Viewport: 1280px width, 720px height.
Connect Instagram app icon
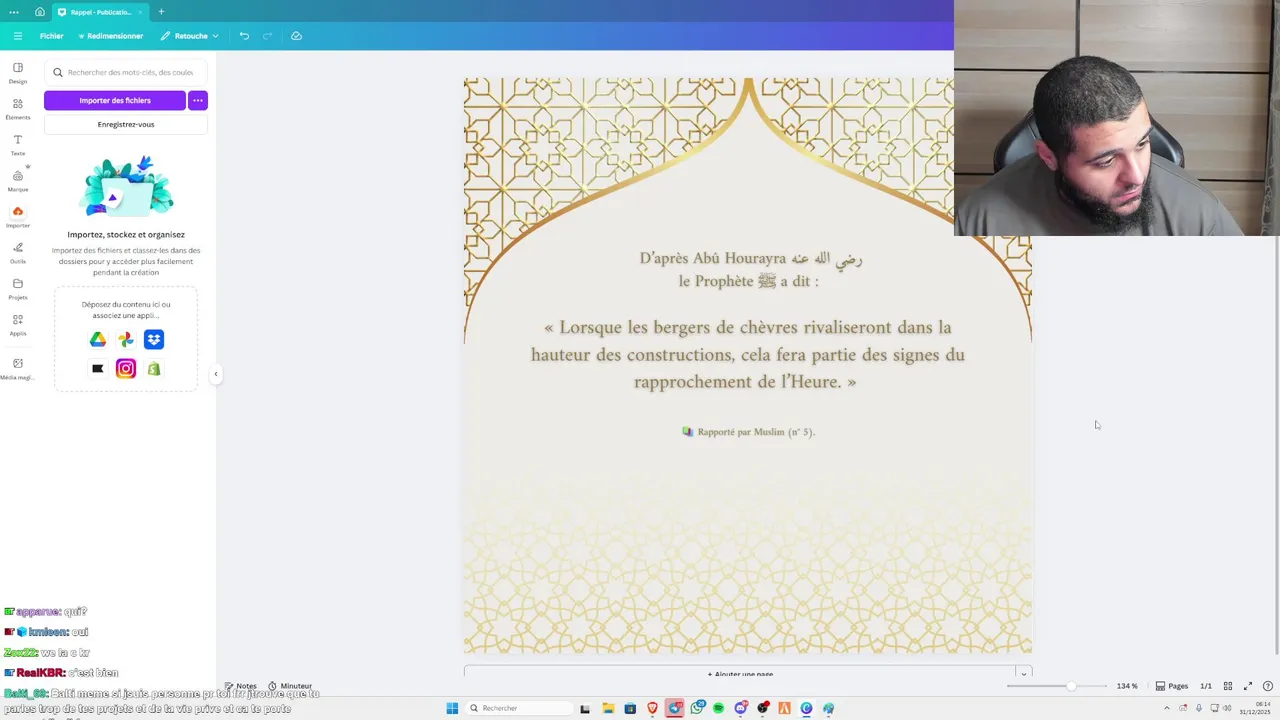point(126,369)
